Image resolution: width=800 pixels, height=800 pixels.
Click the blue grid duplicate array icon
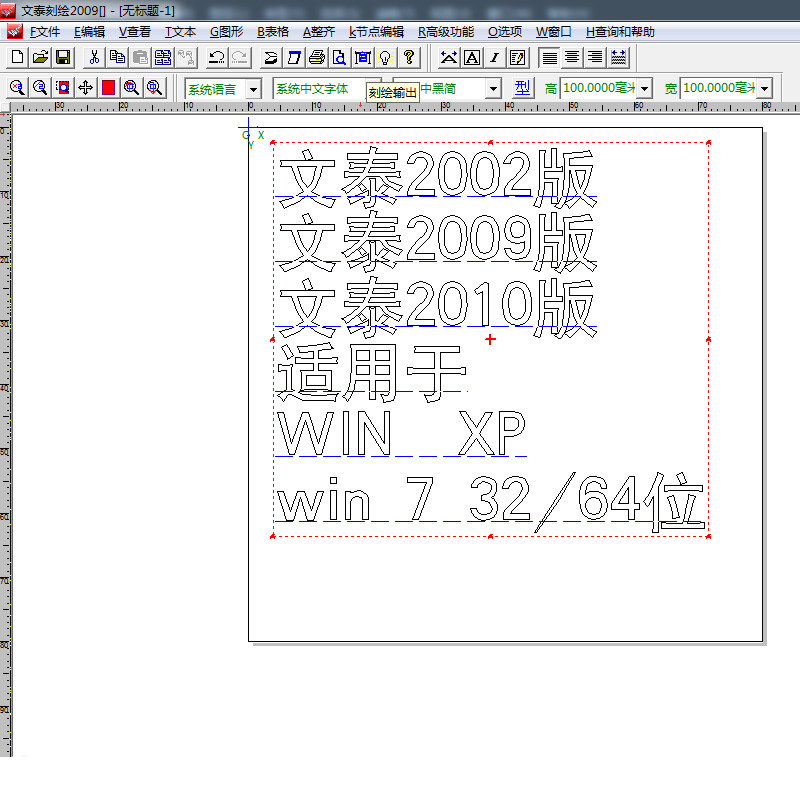pyautogui.click(x=163, y=57)
